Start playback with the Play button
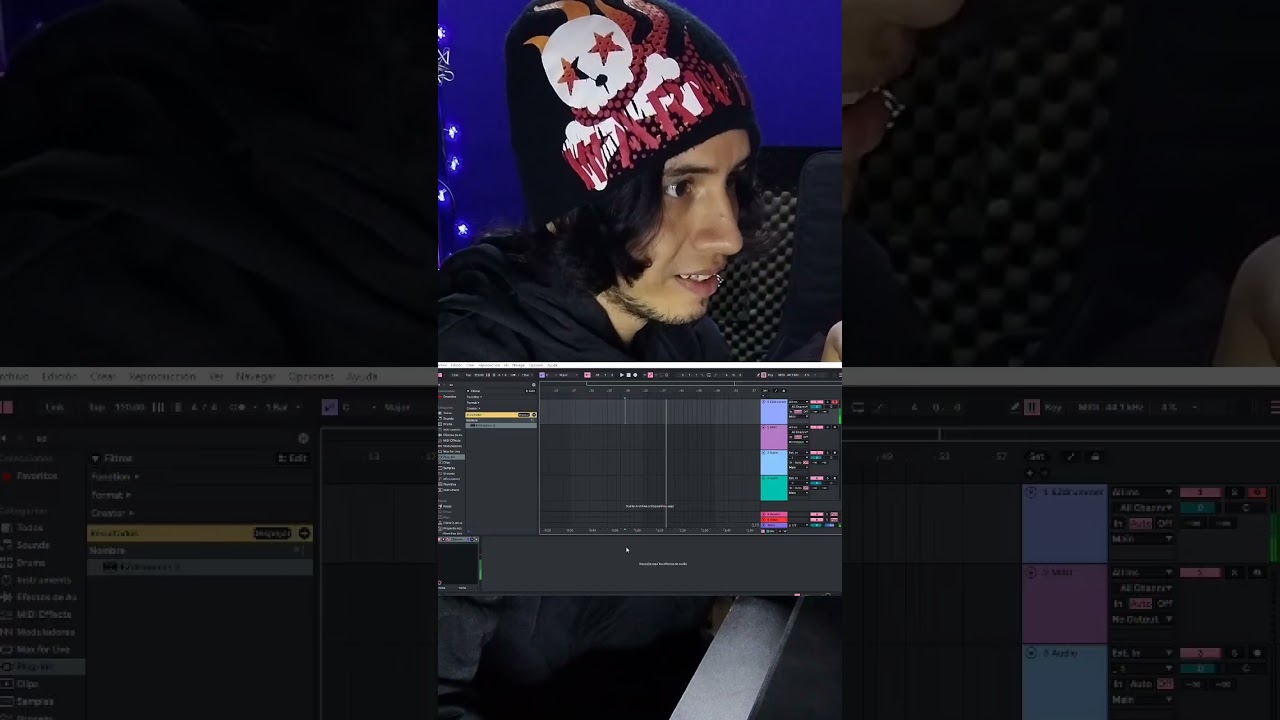This screenshot has height=720, width=1280. (x=621, y=375)
